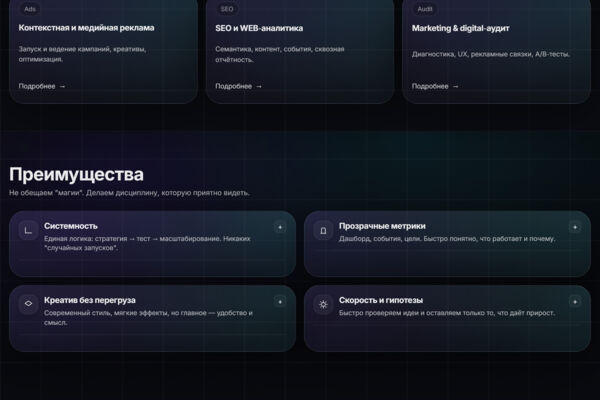The width and height of the screenshot is (600, 400).
Task: Click the Системность card title
Action: 71,226
